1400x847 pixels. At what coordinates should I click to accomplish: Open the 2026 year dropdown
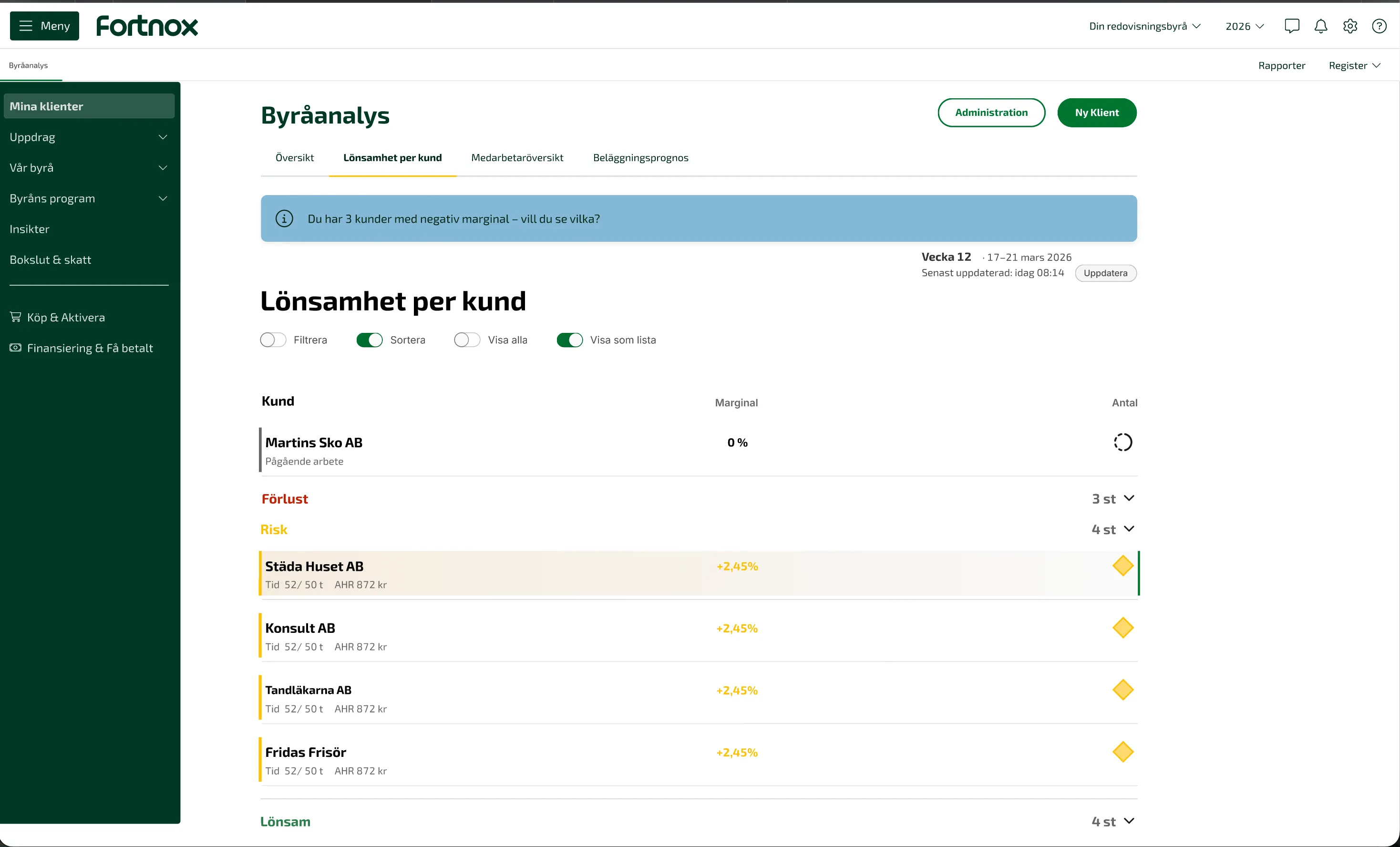(x=1245, y=26)
